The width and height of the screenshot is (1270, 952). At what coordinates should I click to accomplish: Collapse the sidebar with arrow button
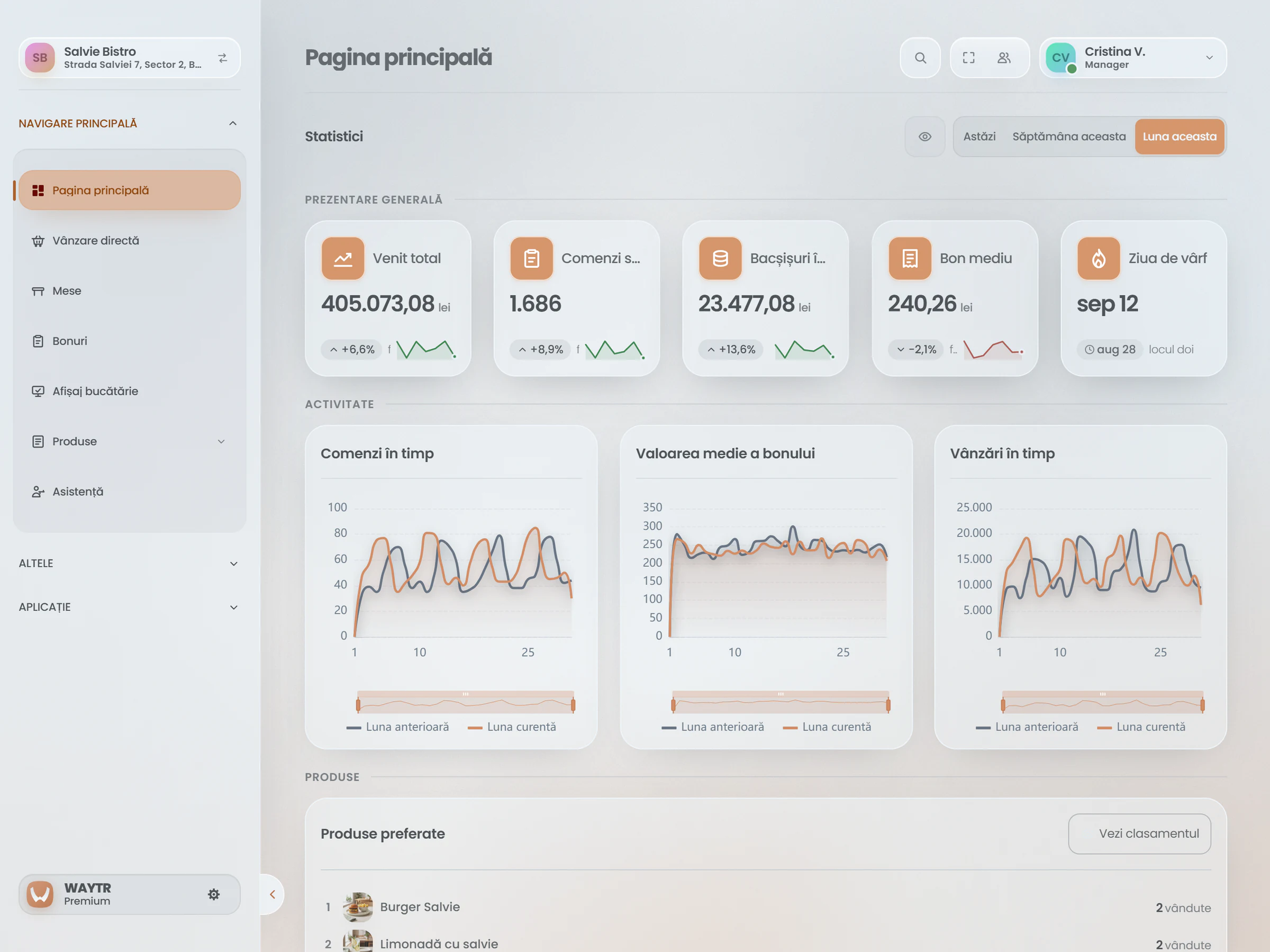[x=272, y=894]
